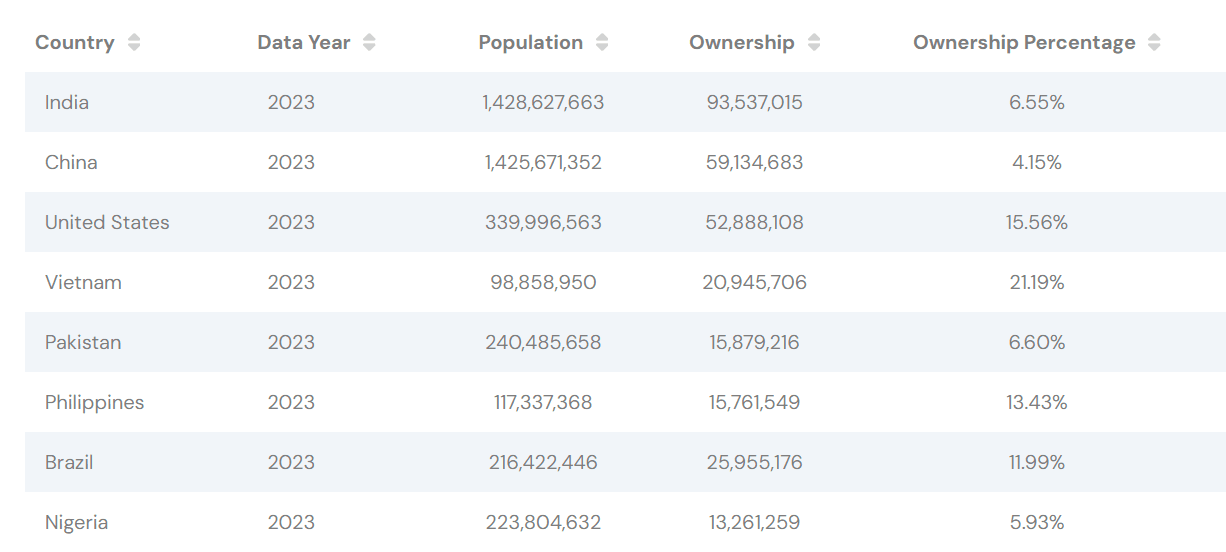This screenshot has height=552, width=1226.
Task: Select the India row country cell
Action: 67,102
